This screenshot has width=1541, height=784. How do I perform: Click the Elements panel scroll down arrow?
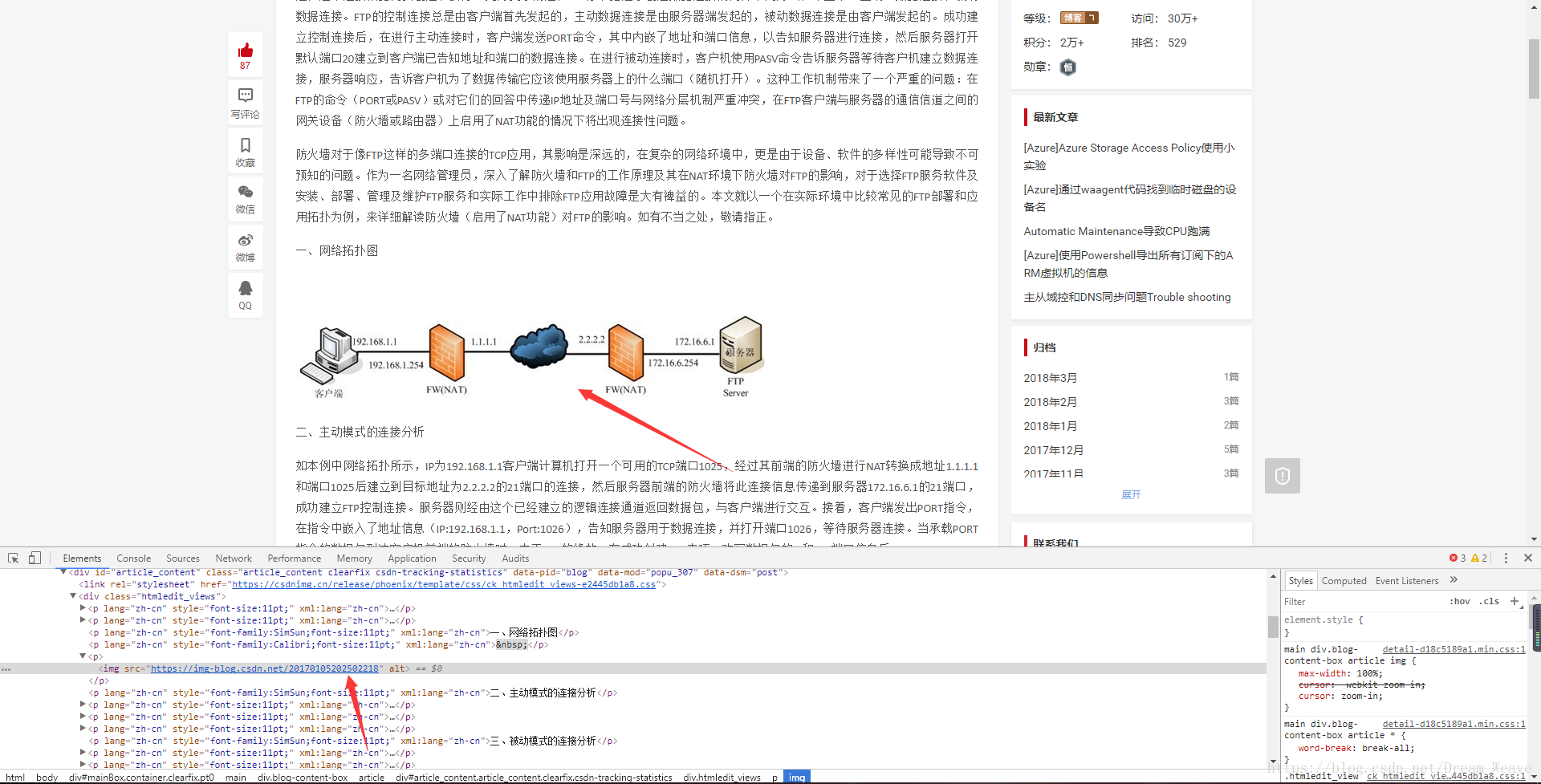point(1273,762)
